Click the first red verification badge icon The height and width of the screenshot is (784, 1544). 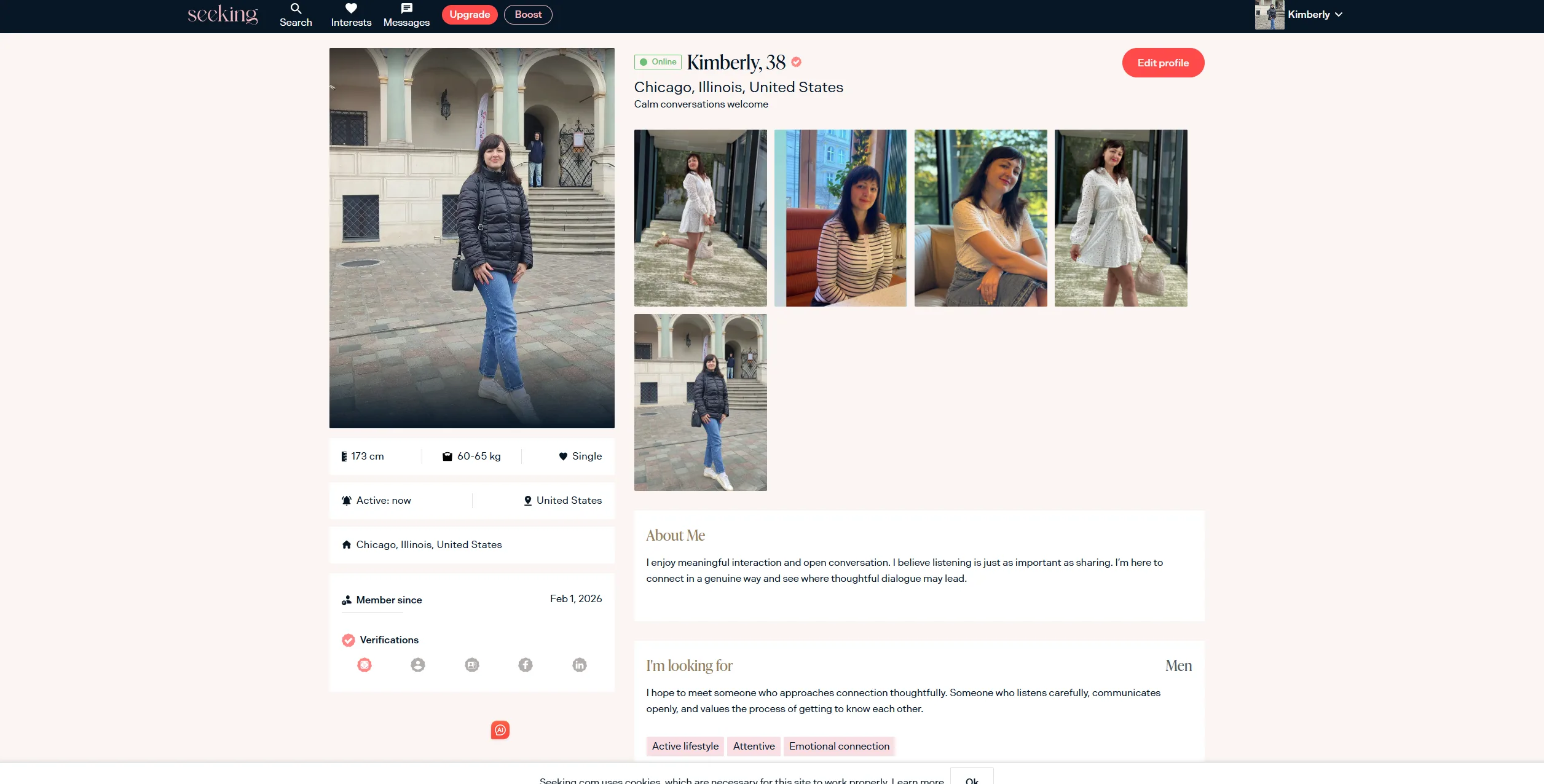point(364,665)
